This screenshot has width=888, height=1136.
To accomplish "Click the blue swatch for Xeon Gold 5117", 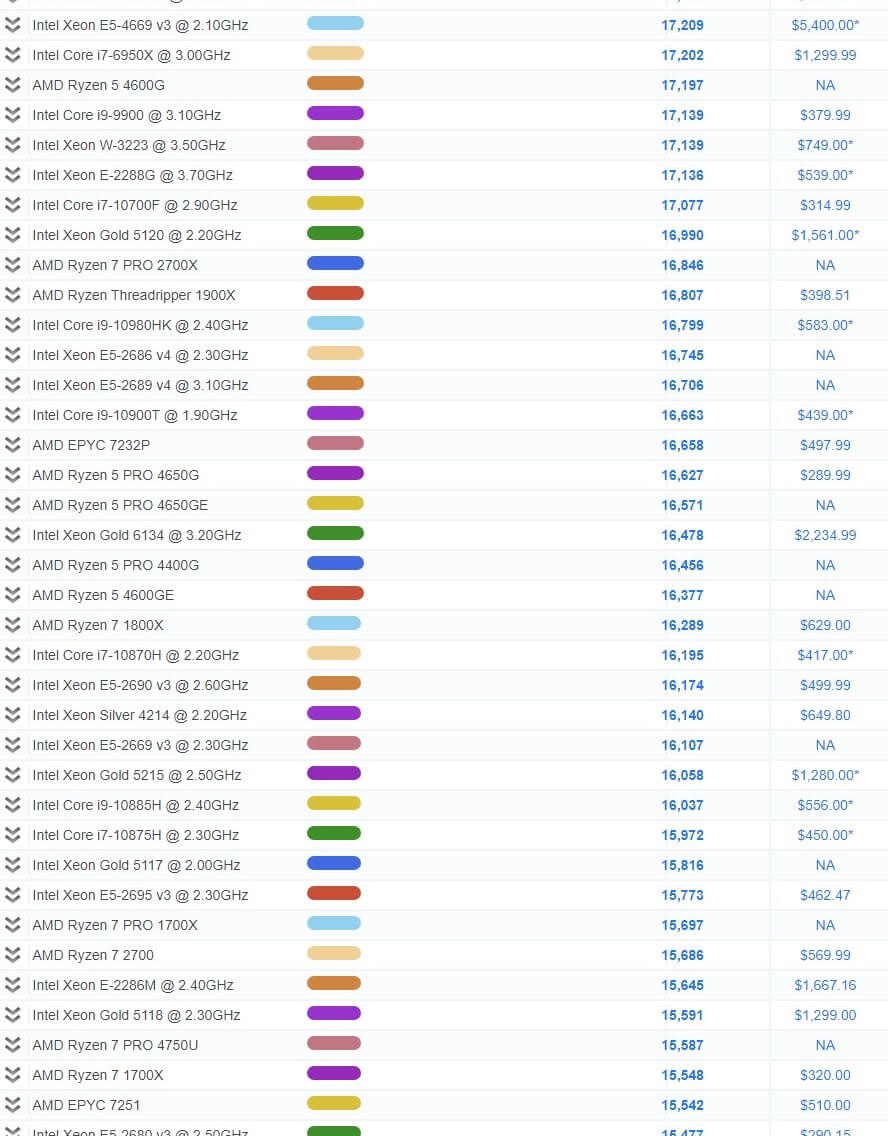I will pos(334,863).
